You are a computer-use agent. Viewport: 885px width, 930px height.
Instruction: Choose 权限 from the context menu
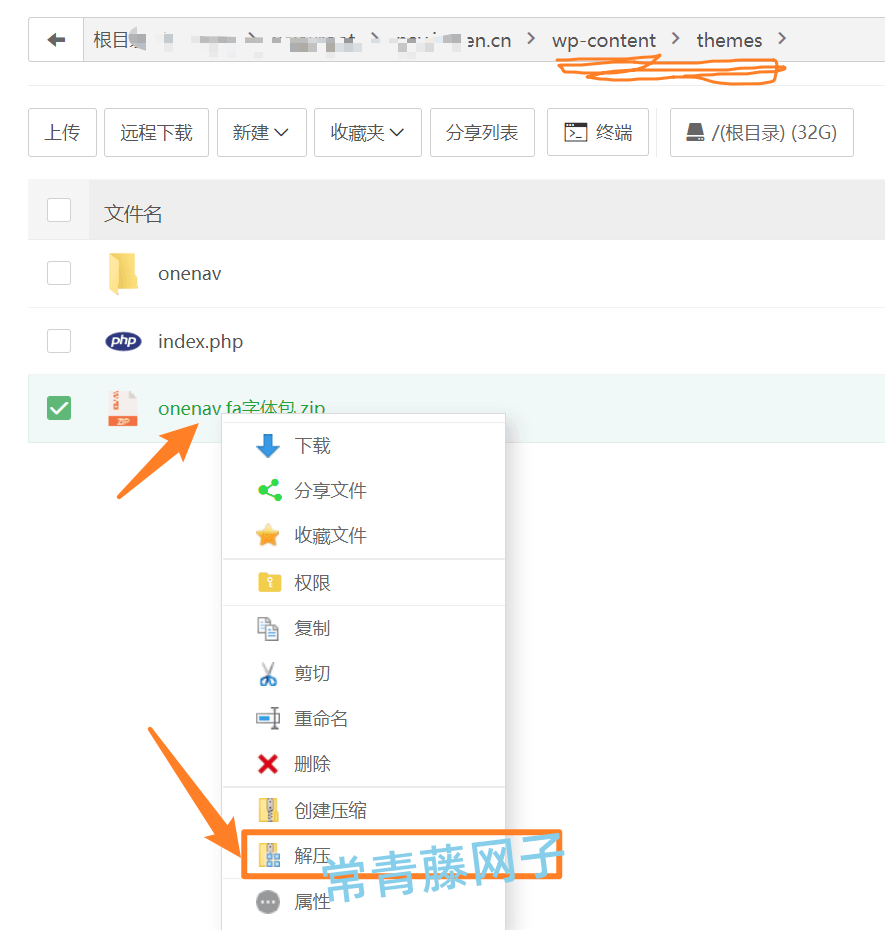[x=364, y=582]
